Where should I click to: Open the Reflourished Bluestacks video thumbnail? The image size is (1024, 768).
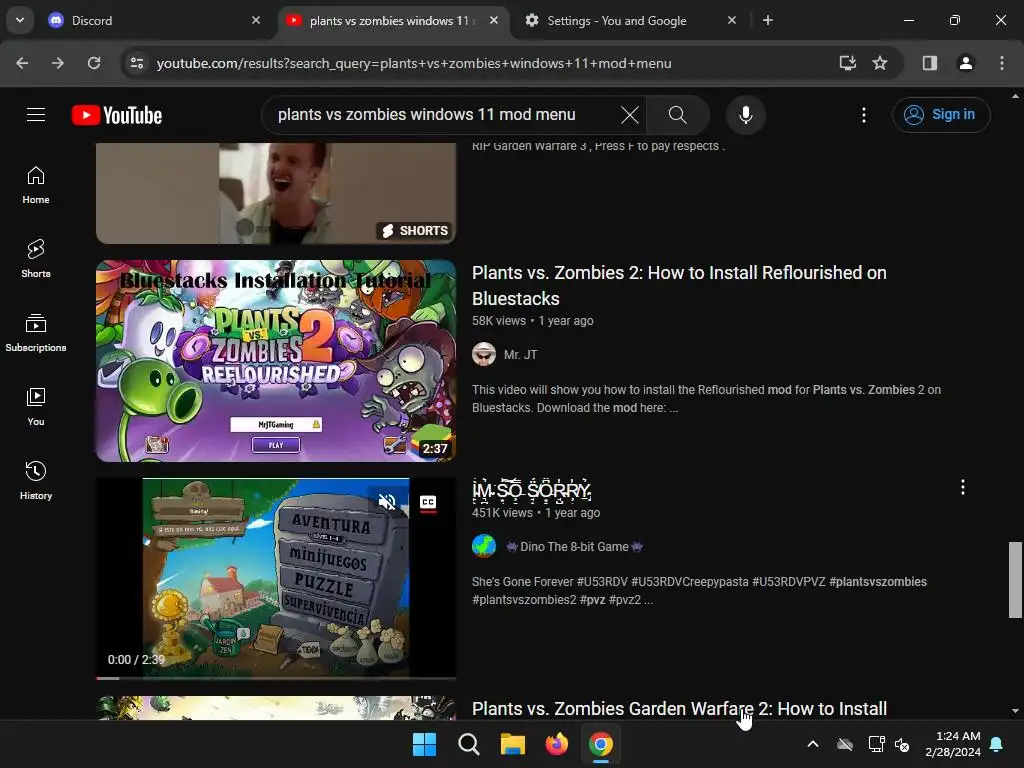point(276,360)
